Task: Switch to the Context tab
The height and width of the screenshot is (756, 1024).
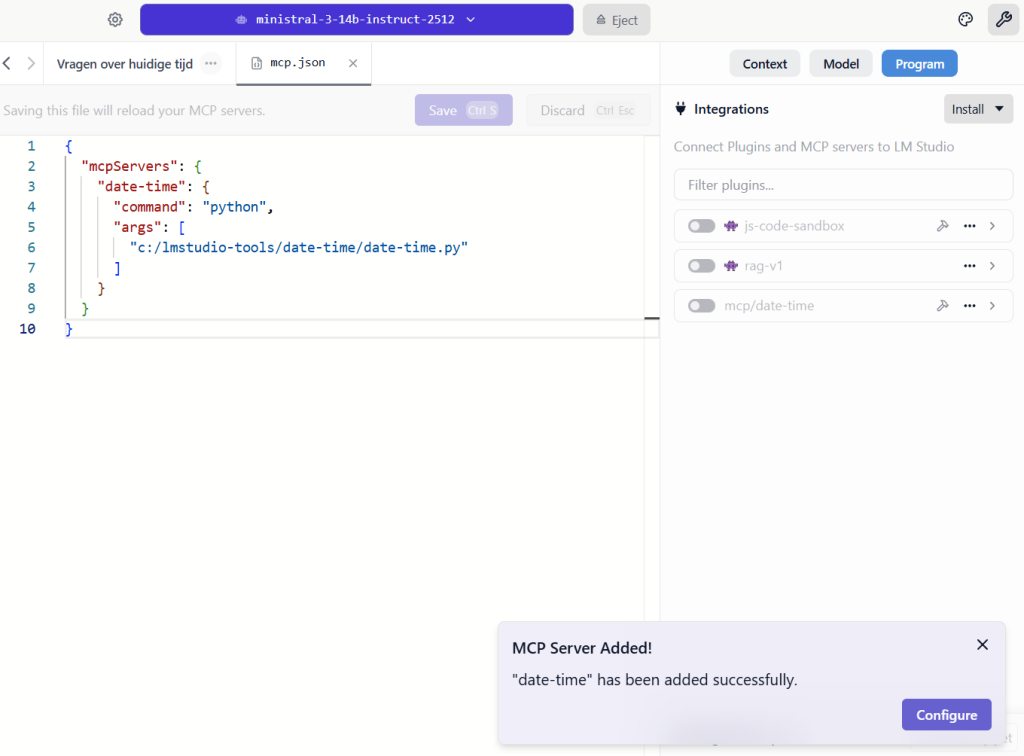Action: tap(765, 64)
